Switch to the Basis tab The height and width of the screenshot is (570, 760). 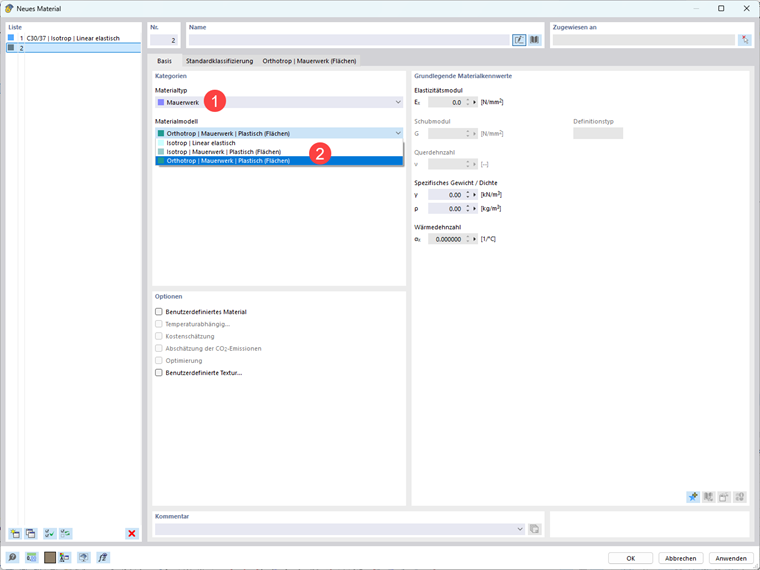click(164, 61)
